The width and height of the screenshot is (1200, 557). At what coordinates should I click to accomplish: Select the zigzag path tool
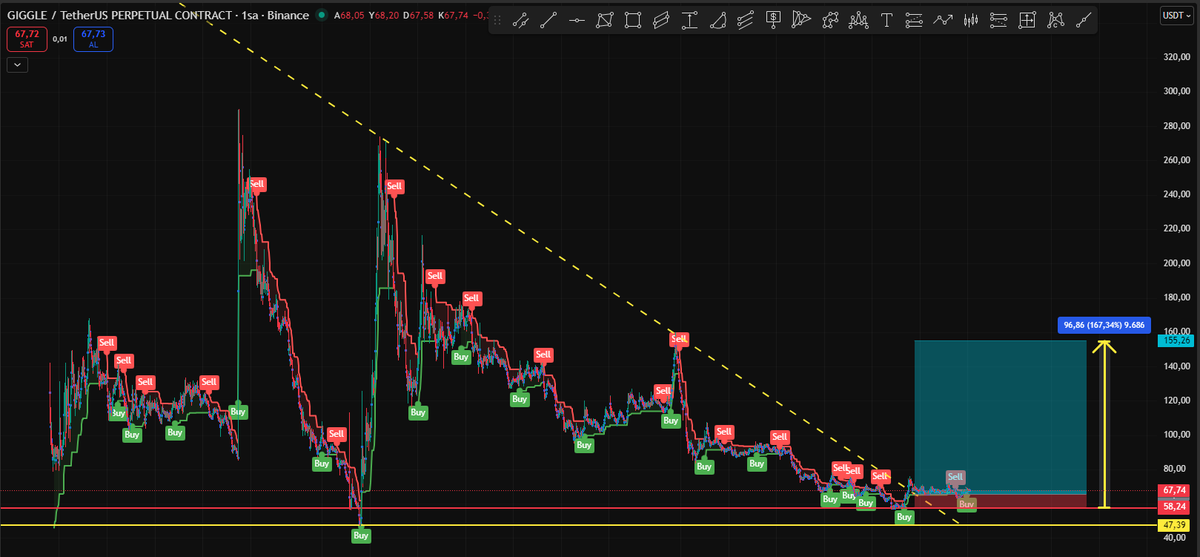[x=943, y=20]
